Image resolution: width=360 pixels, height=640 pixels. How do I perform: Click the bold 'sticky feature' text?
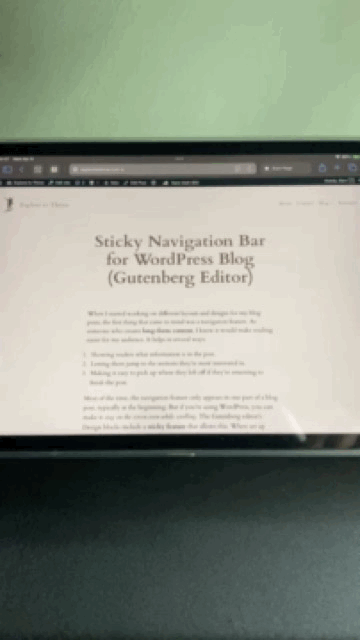pos(167,426)
